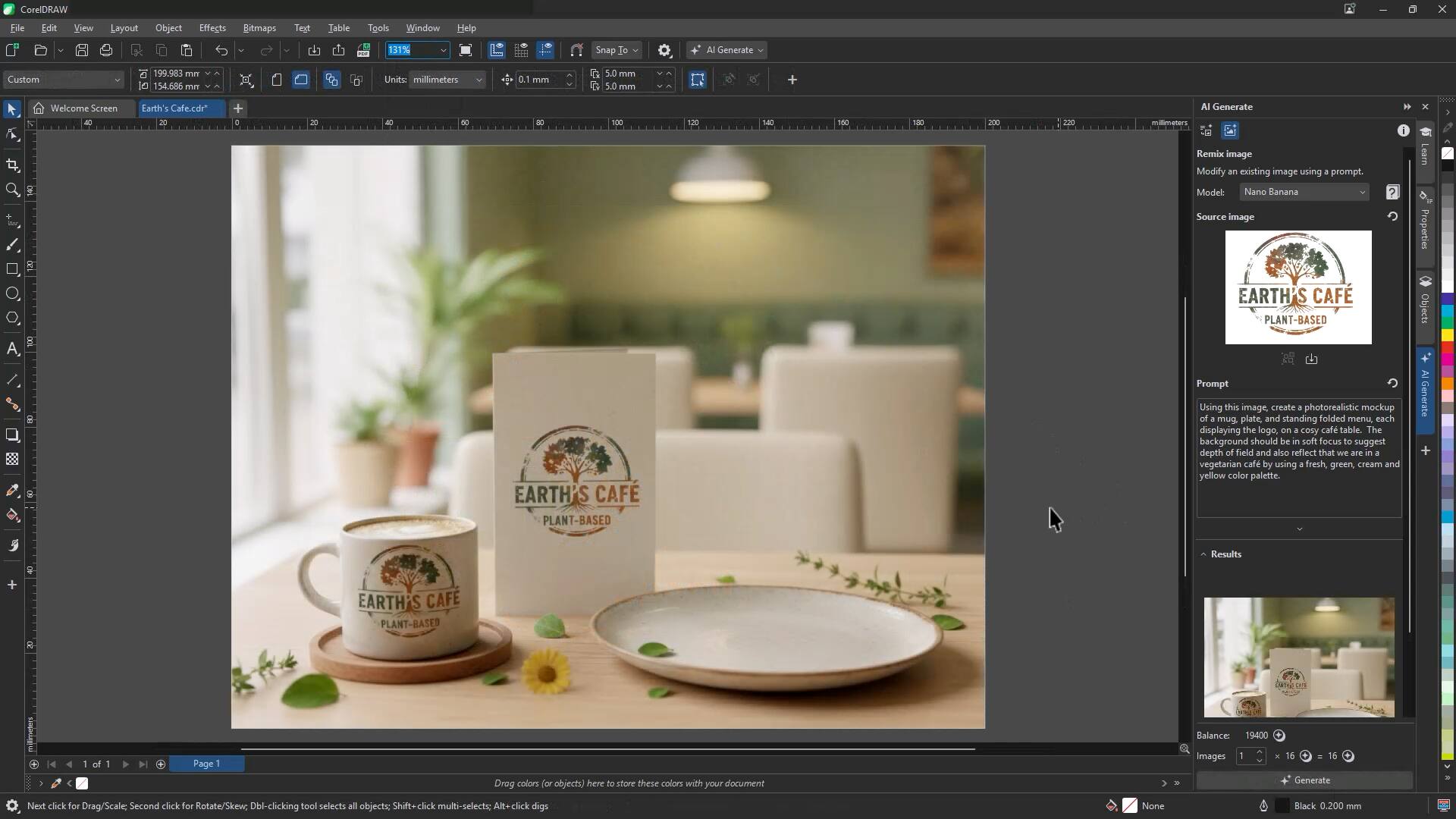Screen dimensions: 1456x819
Task: Click the Import icon
Action: pyautogui.click(x=314, y=50)
